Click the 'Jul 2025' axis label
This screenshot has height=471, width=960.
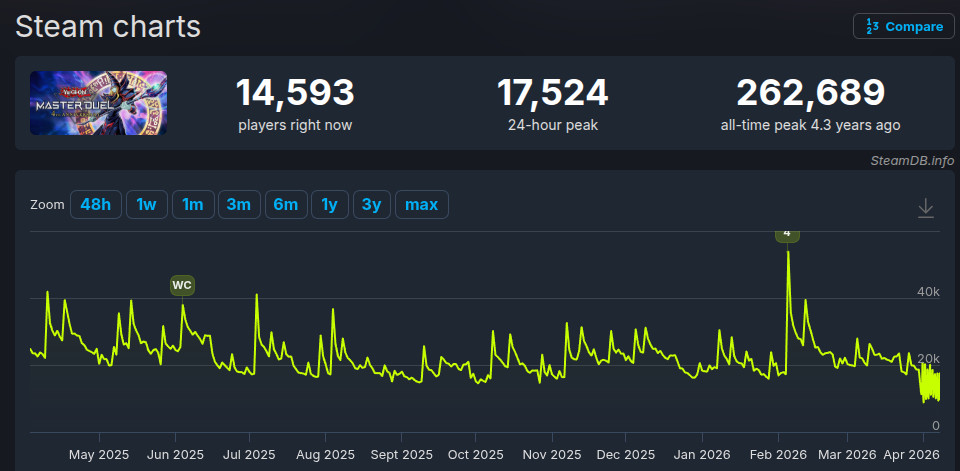point(249,455)
